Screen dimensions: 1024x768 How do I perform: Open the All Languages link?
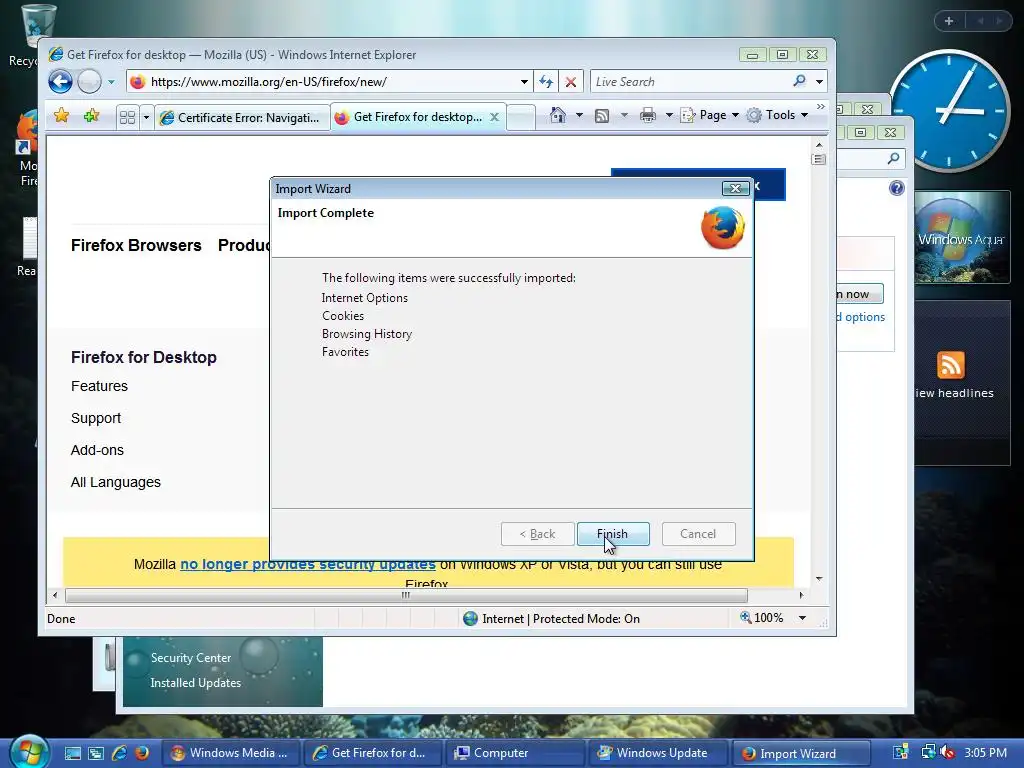pyautogui.click(x=116, y=482)
